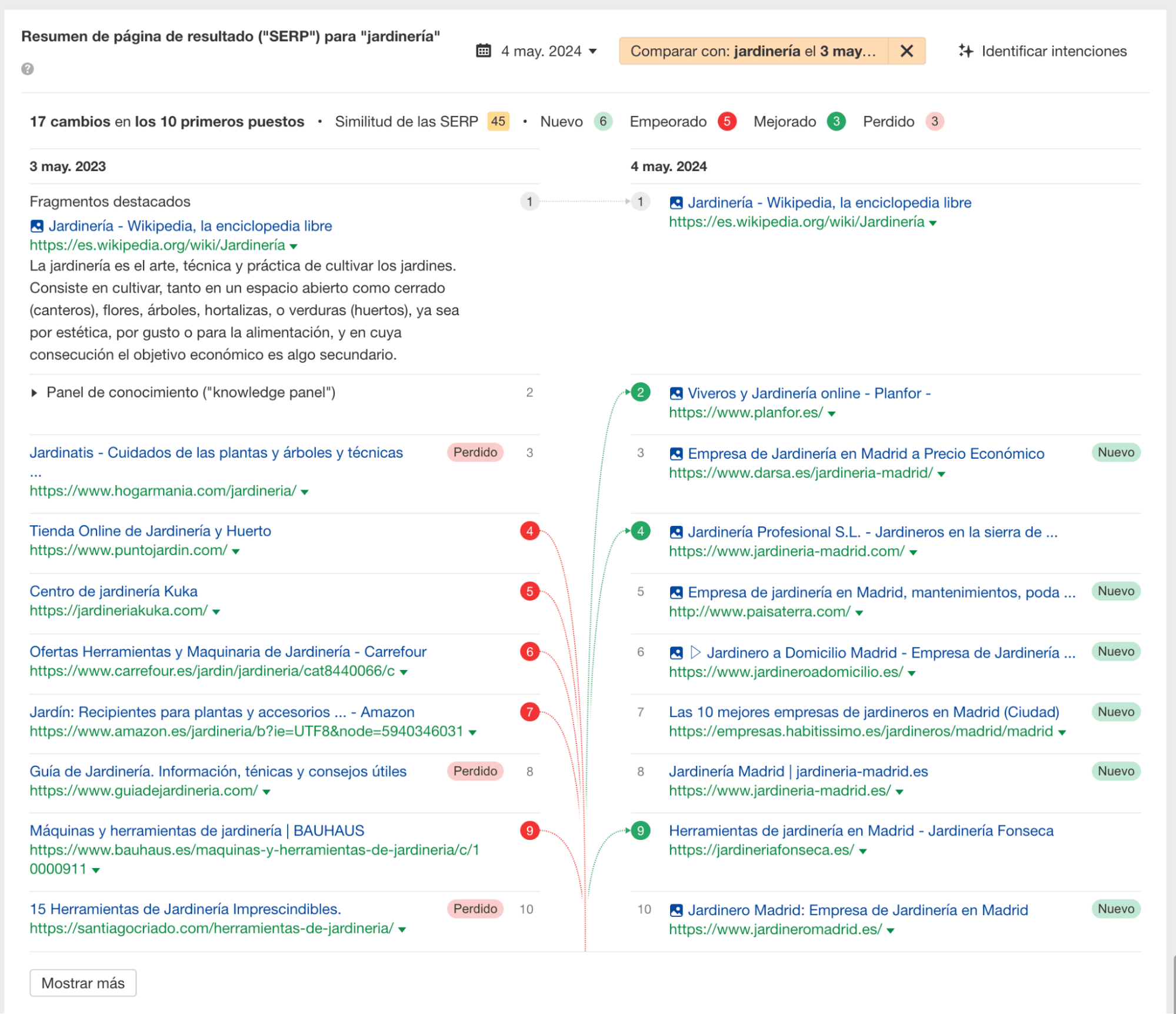Remove the comparison with the X button
1176x1014 pixels.
pos(907,51)
